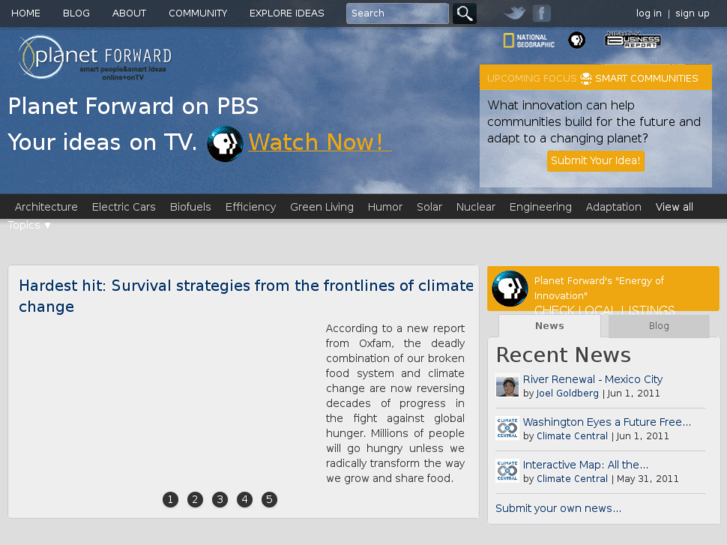
Task: Click the PBS logo next to Watch Now
Action: click(x=225, y=143)
